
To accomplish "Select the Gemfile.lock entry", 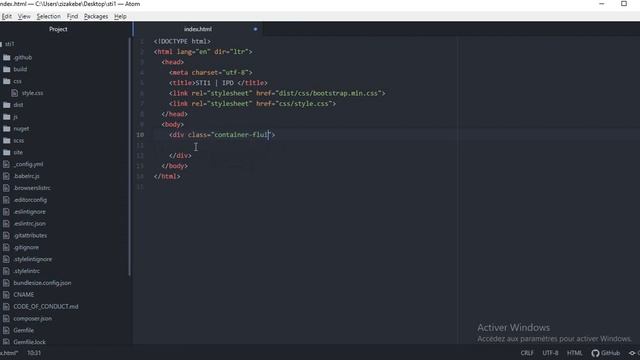I will pos(29,342).
